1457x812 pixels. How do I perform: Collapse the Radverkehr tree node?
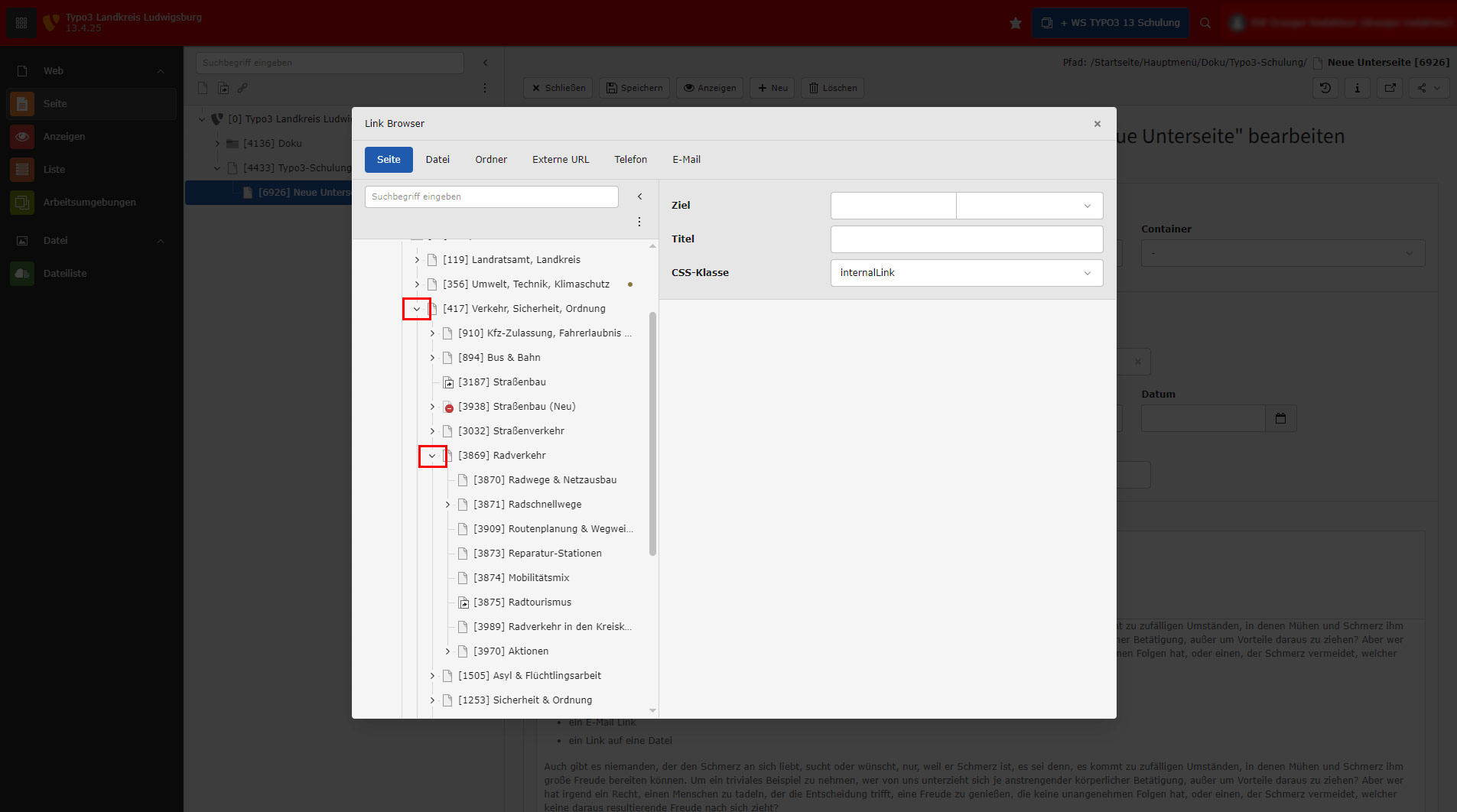[x=432, y=456]
